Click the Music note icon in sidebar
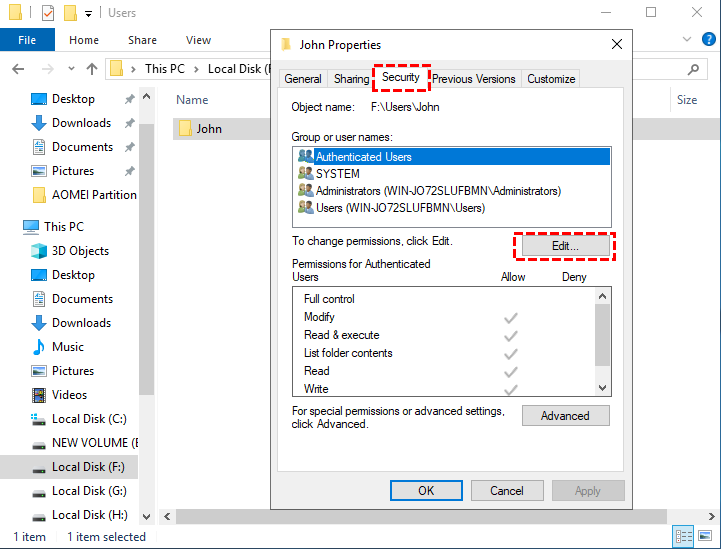The width and height of the screenshot is (721, 549). pyautogui.click(x=39, y=347)
